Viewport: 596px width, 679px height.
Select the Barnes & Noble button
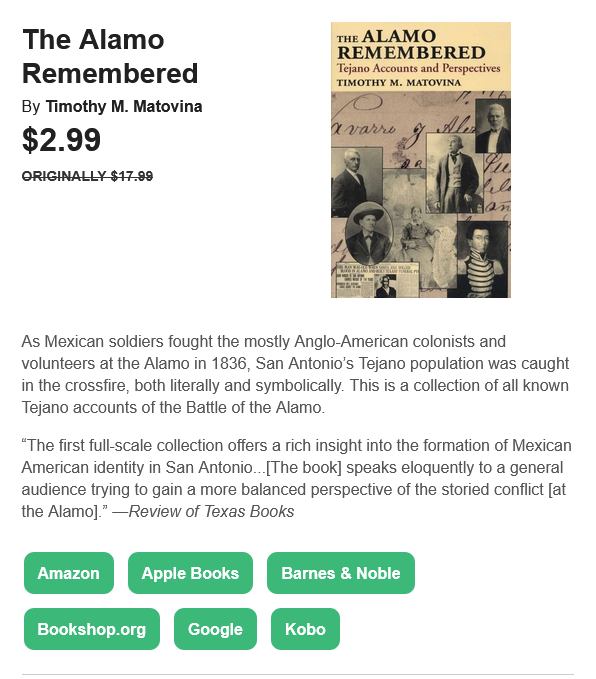click(x=341, y=573)
